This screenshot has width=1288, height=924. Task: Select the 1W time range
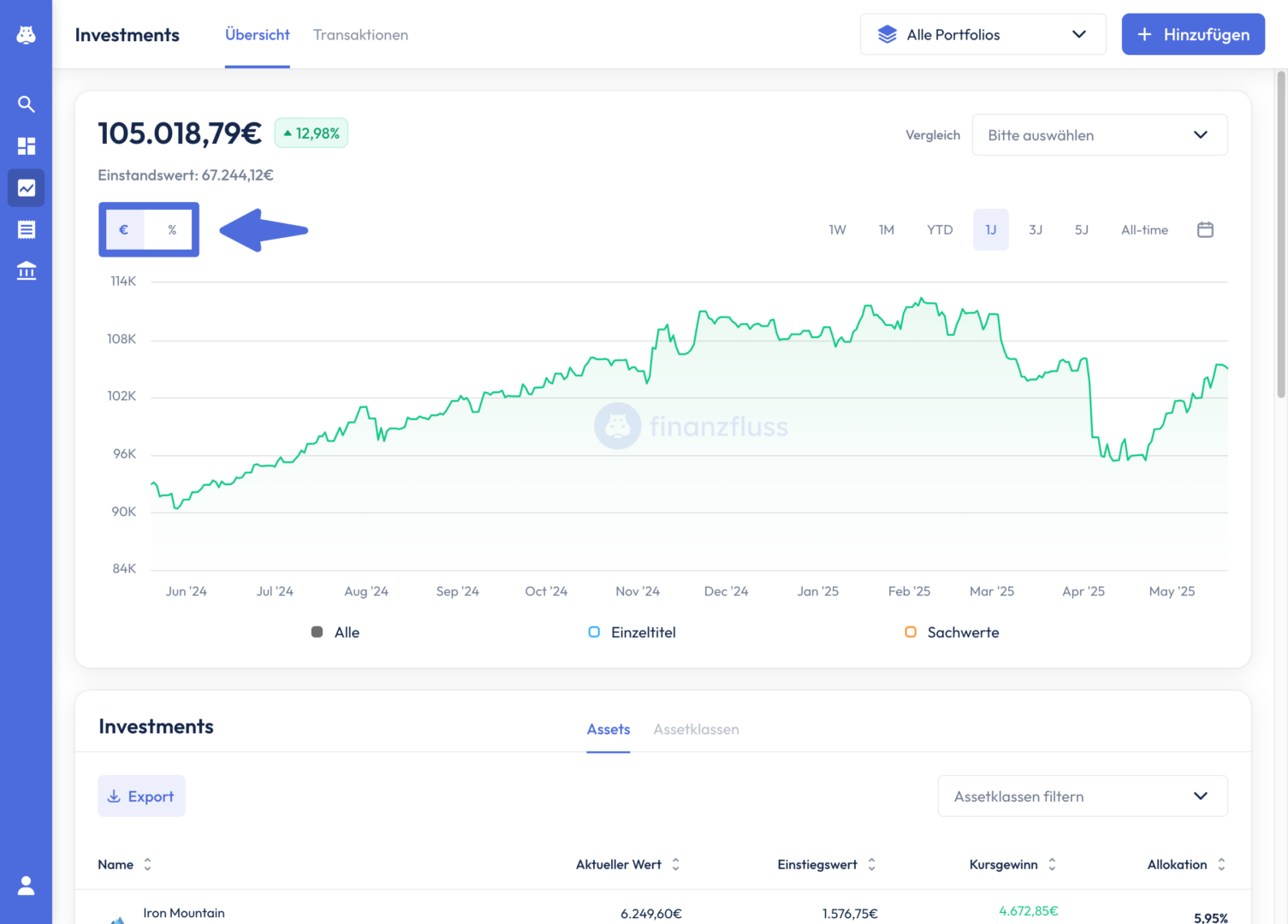(x=837, y=229)
